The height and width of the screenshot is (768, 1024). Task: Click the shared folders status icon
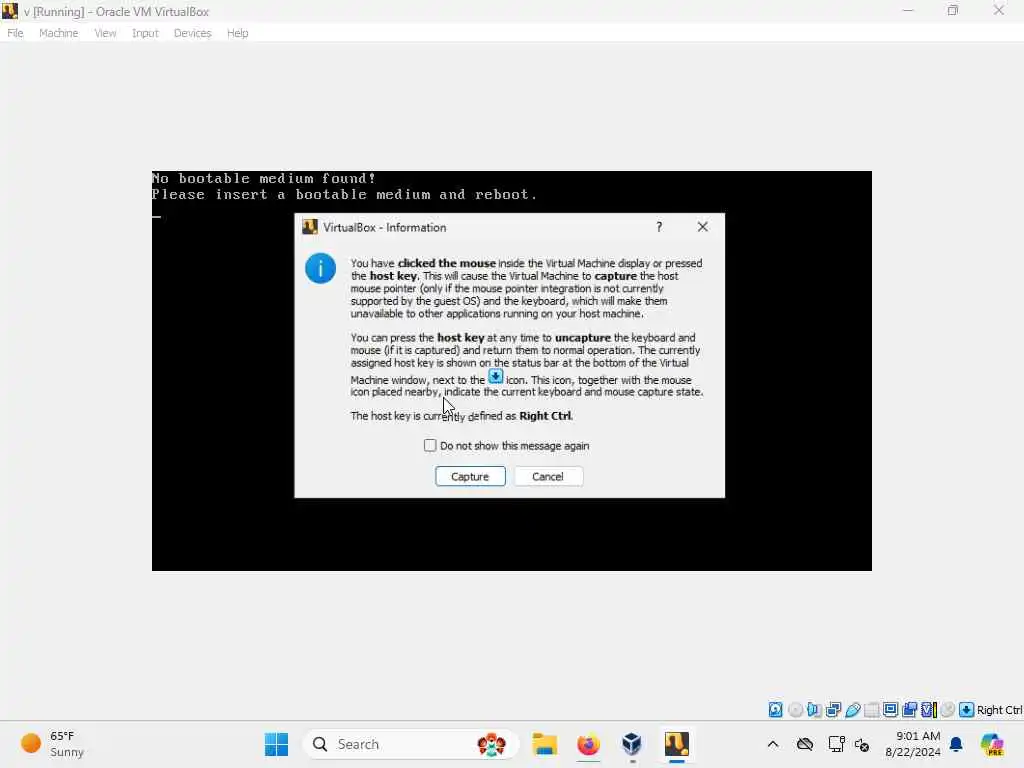click(x=872, y=709)
